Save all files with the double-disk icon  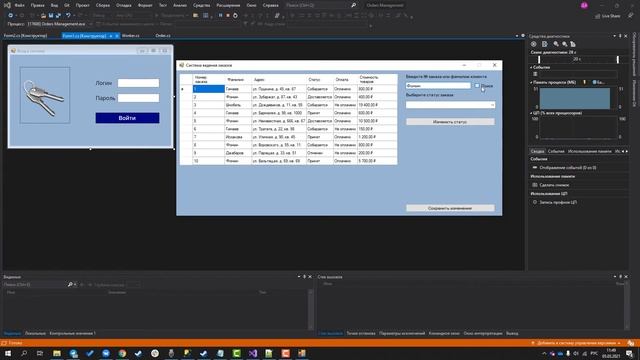click(x=58, y=16)
